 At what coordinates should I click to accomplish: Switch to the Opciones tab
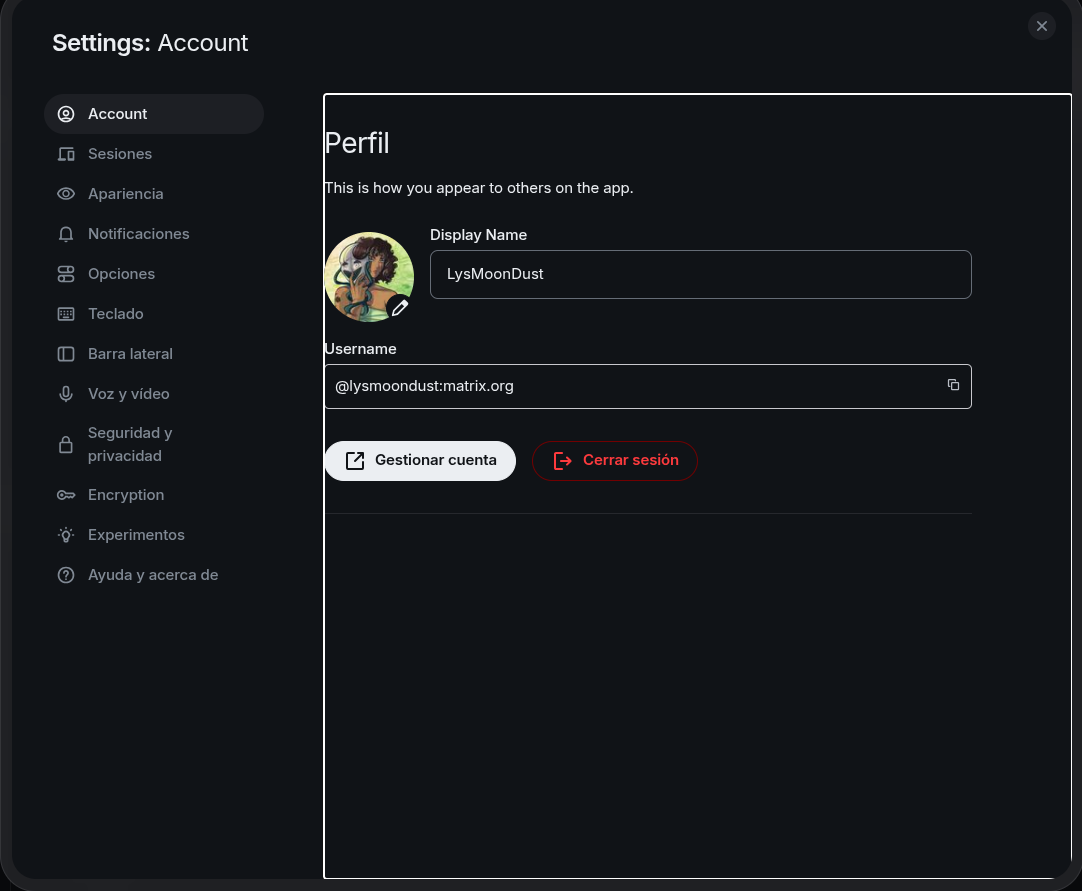(121, 274)
